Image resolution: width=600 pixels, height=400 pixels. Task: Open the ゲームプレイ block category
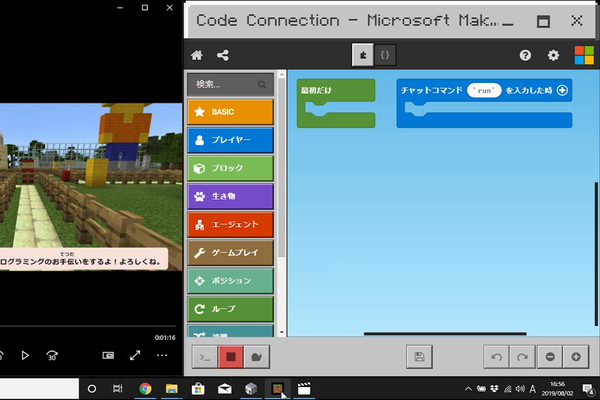point(230,253)
